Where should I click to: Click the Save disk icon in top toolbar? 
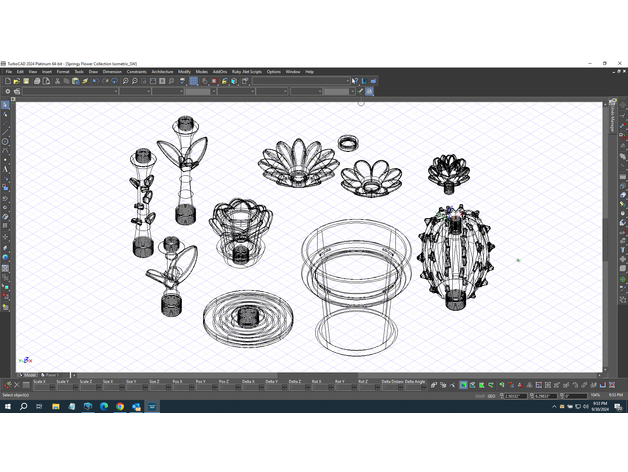[x=27, y=81]
